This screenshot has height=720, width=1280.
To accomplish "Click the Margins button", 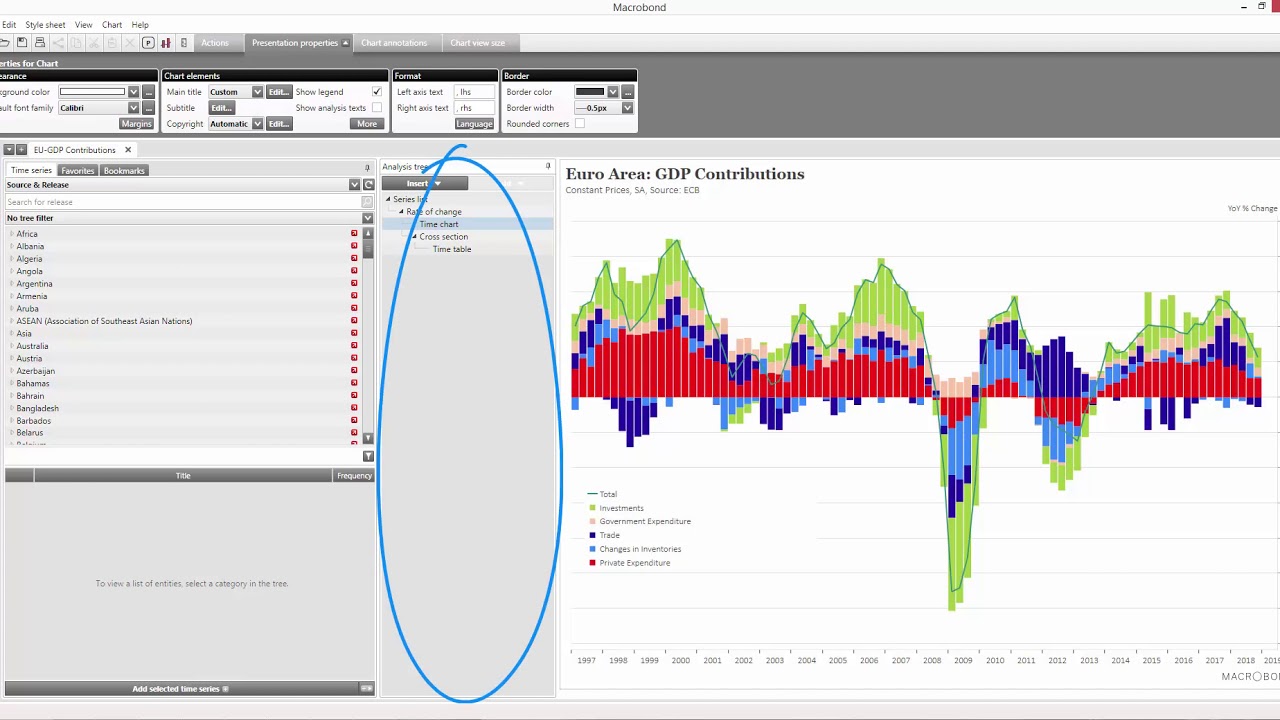I will tap(136, 124).
